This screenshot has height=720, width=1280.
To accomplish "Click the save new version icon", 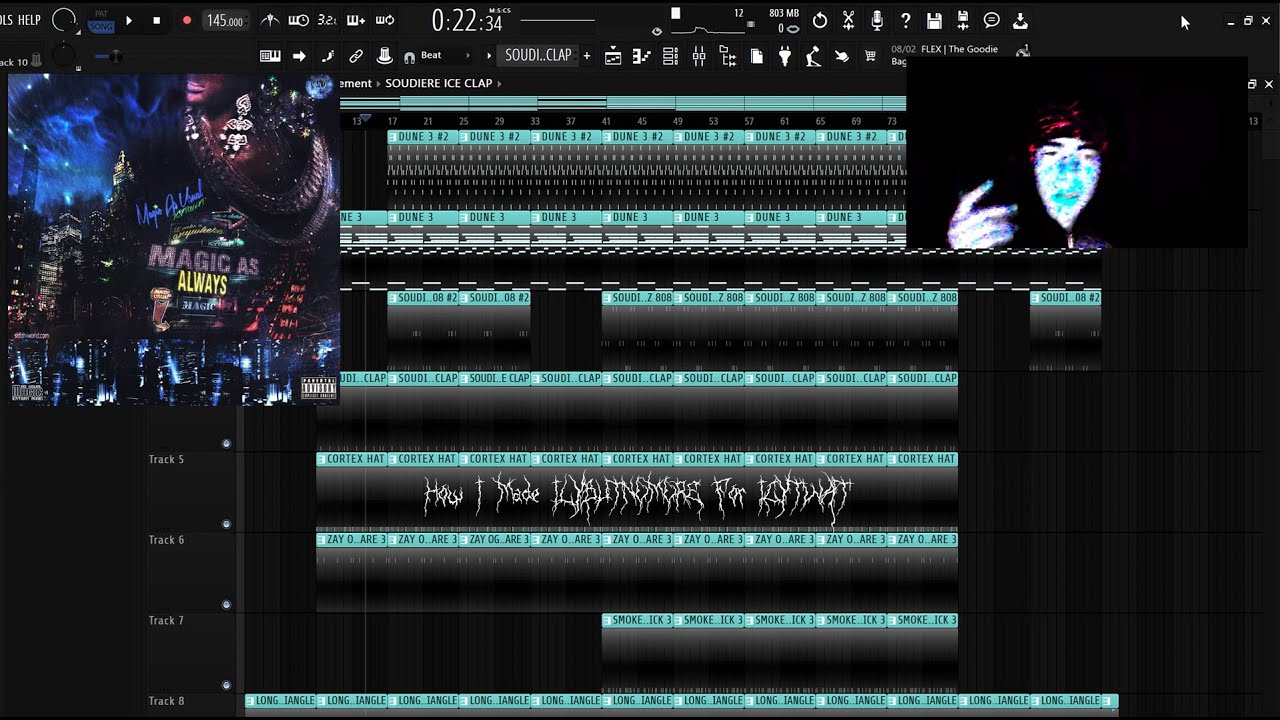I will click(x=963, y=20).
